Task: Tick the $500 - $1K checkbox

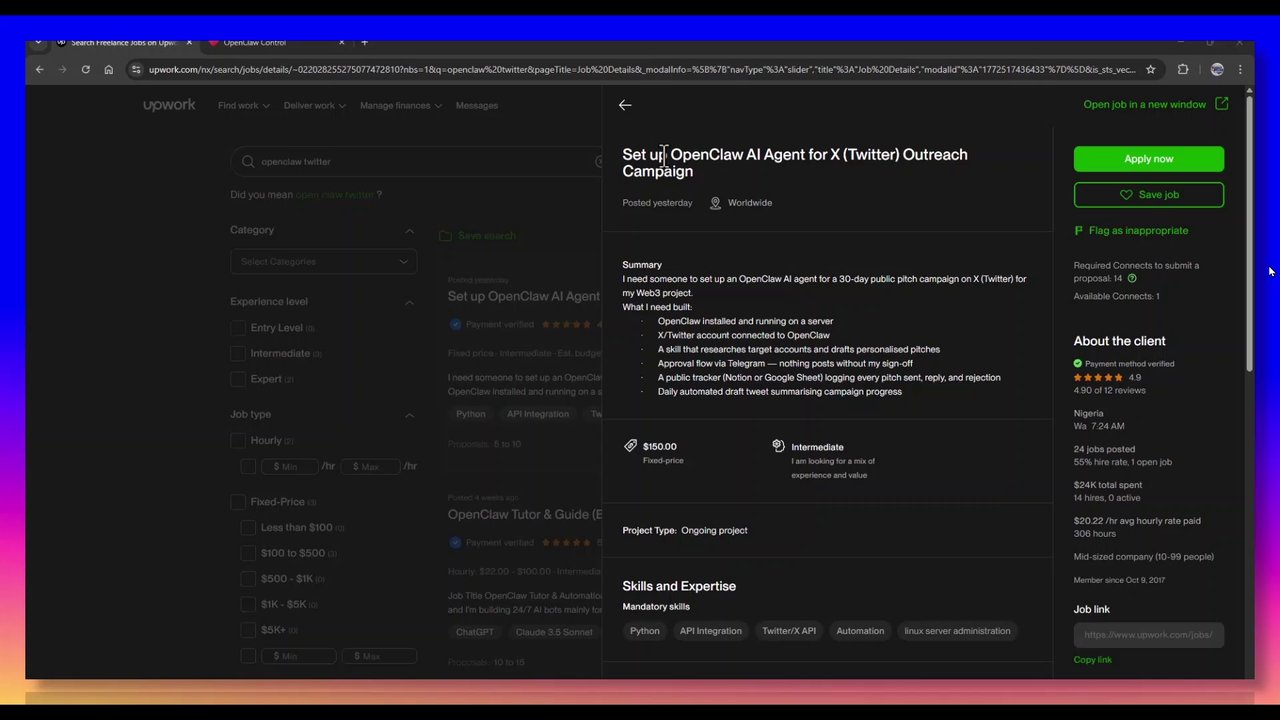Action: (x=248, y=579)
